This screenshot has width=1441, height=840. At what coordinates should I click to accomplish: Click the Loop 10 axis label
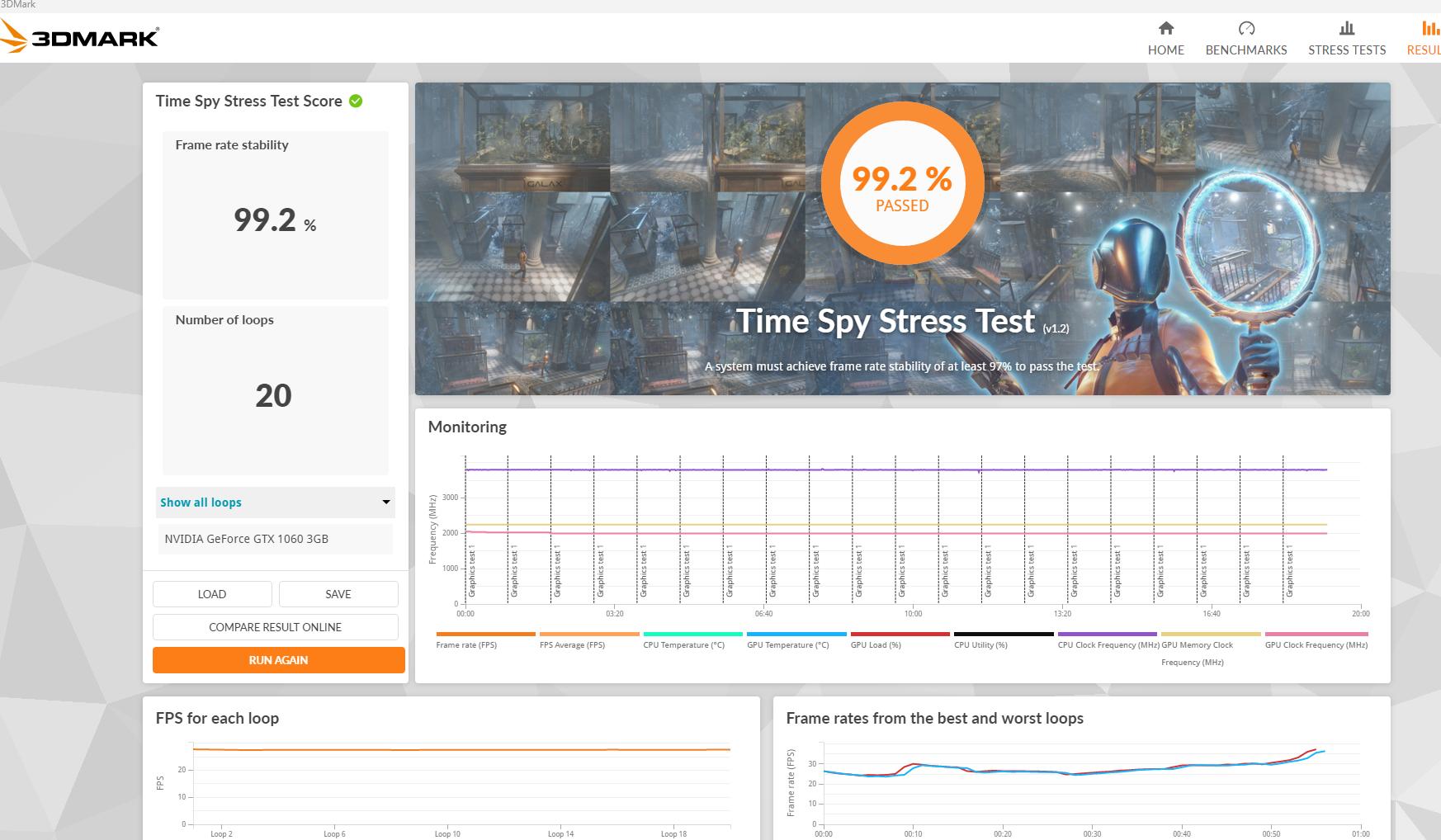pyautogui.click(x=447, y=834)
